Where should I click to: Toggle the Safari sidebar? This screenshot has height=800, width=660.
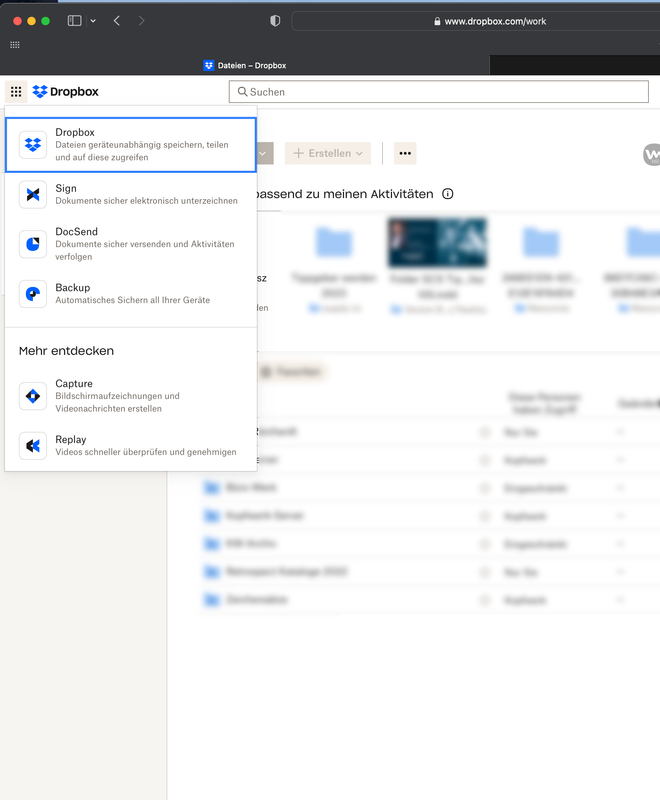click(75, 21)
